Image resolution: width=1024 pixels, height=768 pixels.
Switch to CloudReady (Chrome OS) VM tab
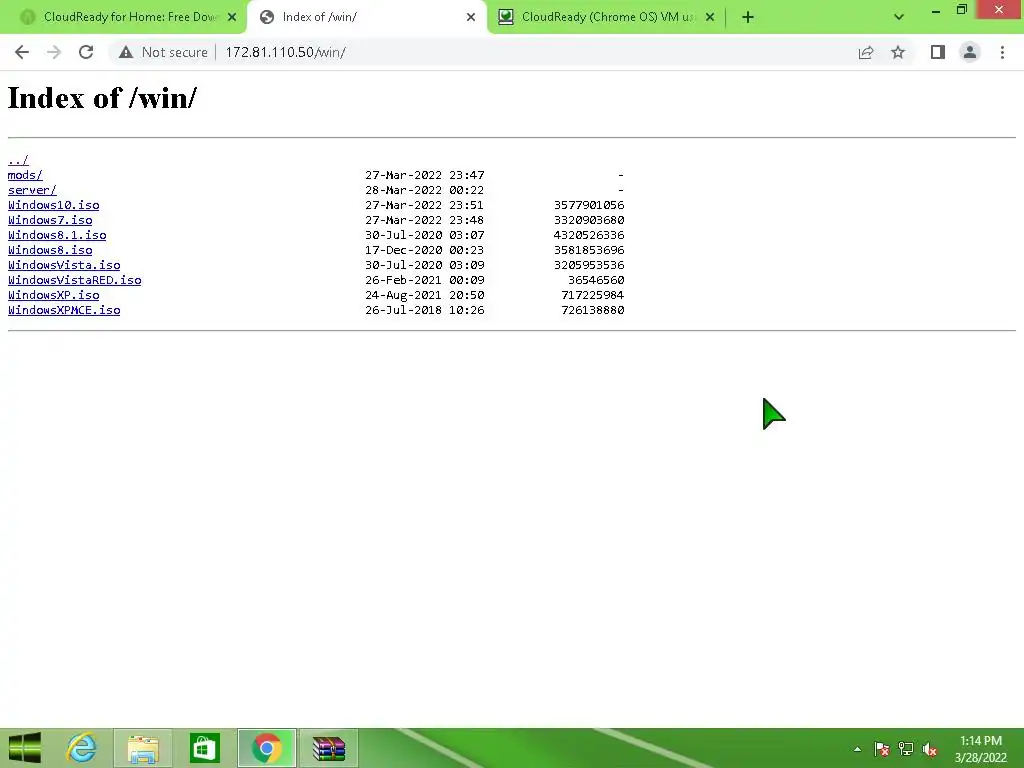pos(606,17)
